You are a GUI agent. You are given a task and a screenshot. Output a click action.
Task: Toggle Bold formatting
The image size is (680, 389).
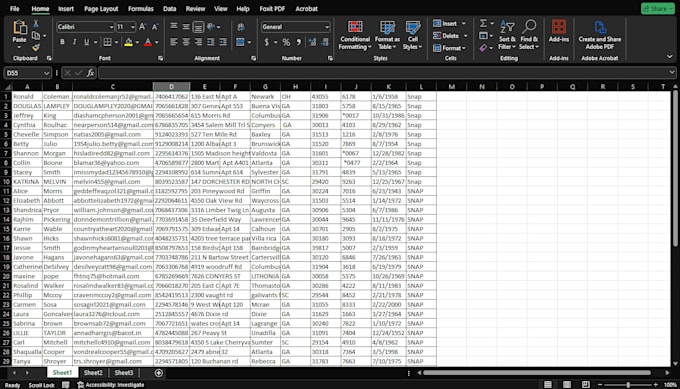point(62,42)
